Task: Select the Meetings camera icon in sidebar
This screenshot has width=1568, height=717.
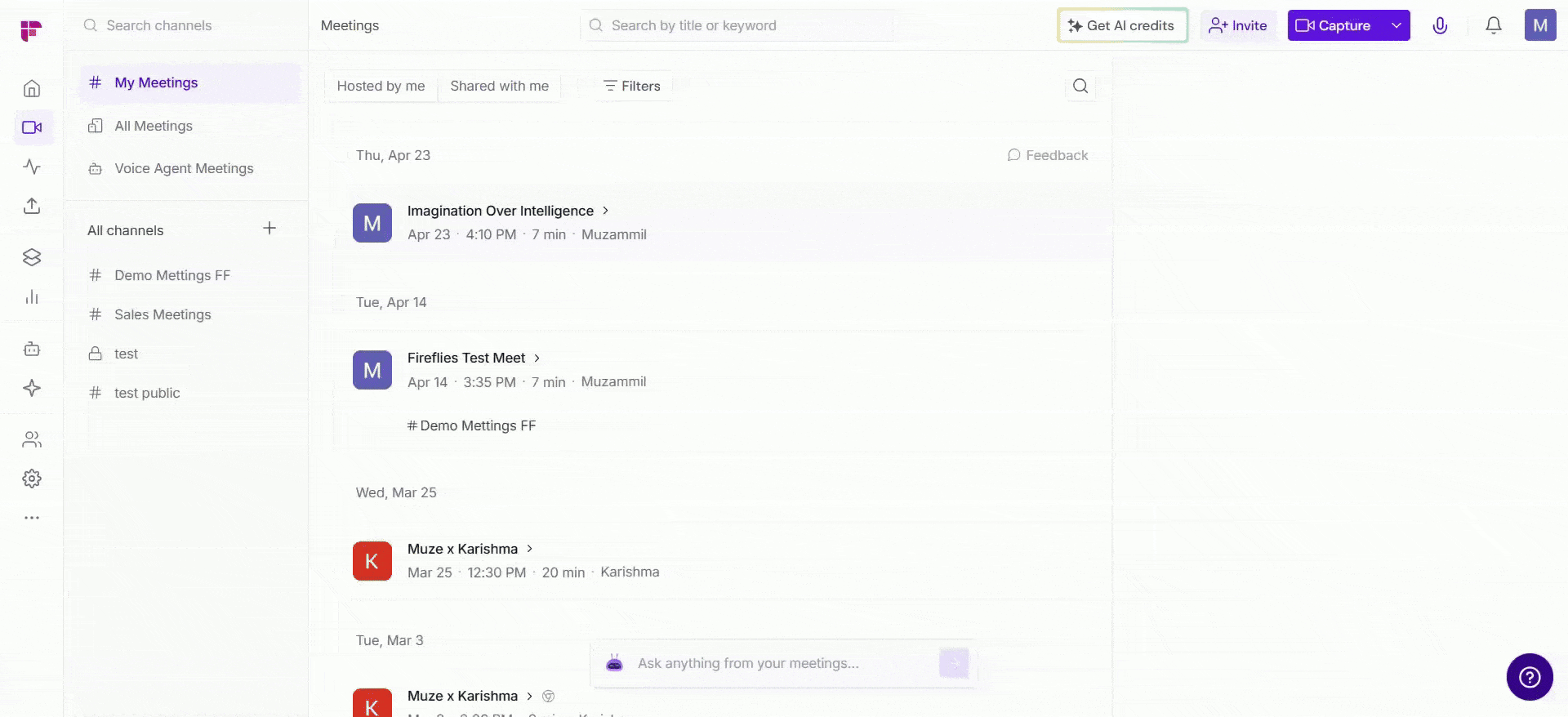Action: pos(32,127)
